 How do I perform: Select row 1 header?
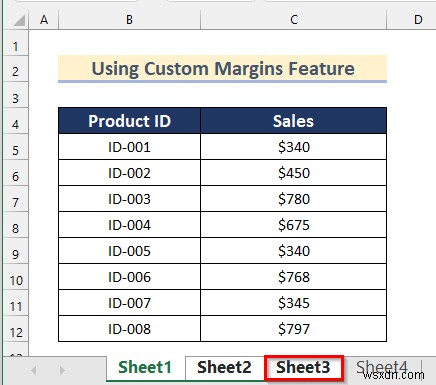tap(15, 43)
